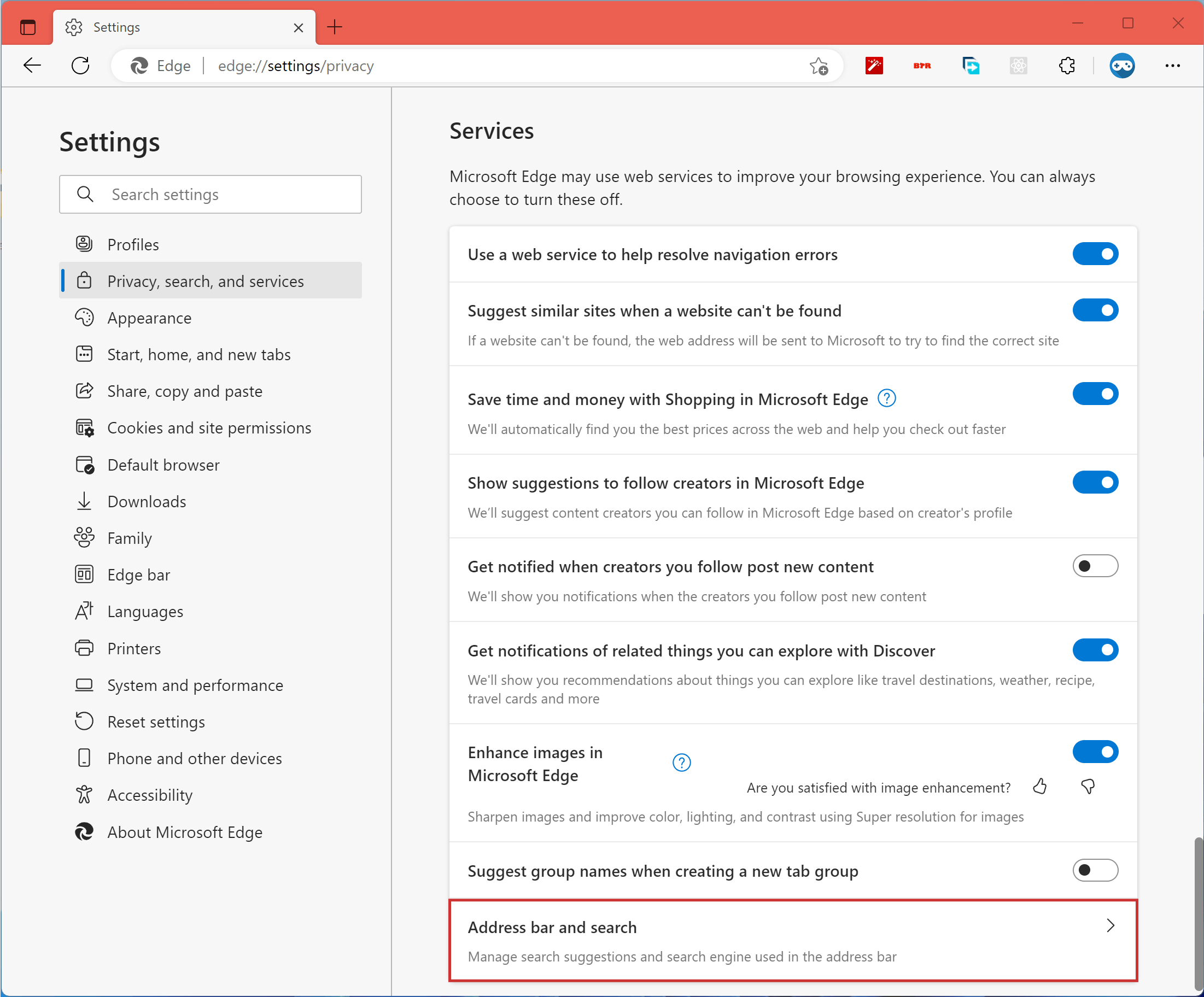The height and width of the screenshot is (997, 1204).
Task: Toggle follow creators suggestions switch
Action: 1095,482
